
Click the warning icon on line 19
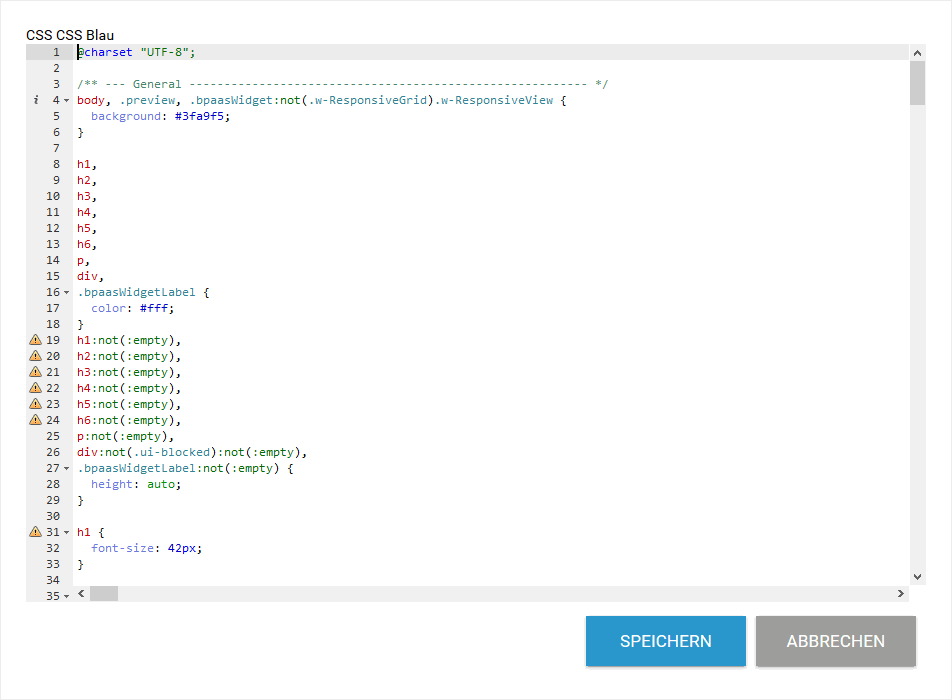tap(36, 340)
